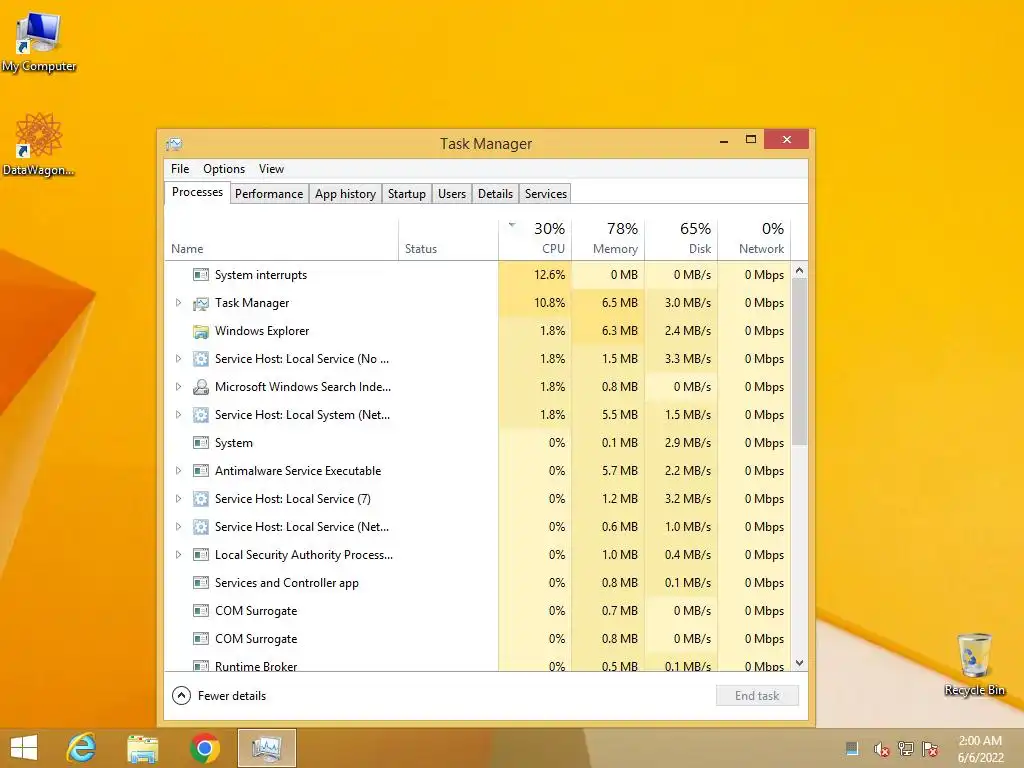Launch Internet Explorer from the taskbar
Screen dimensions: 1024x768
(x=82, y=748)
